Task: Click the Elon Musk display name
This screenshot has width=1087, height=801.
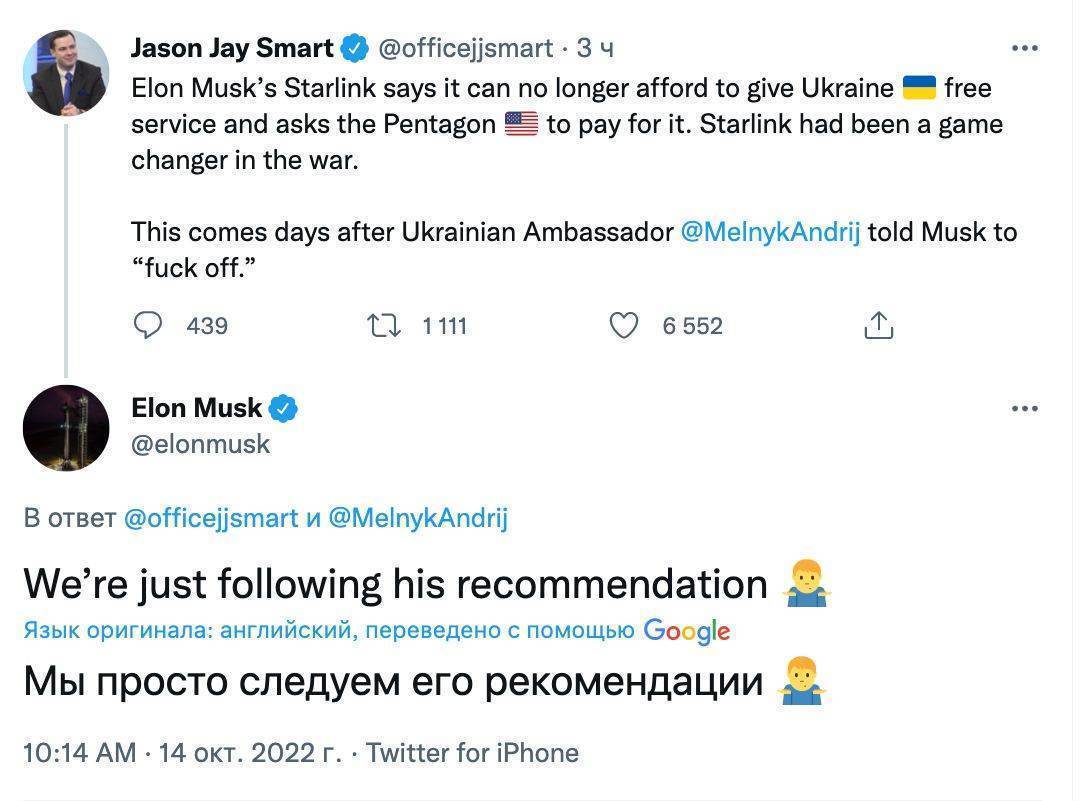Action: coord(196,408)
